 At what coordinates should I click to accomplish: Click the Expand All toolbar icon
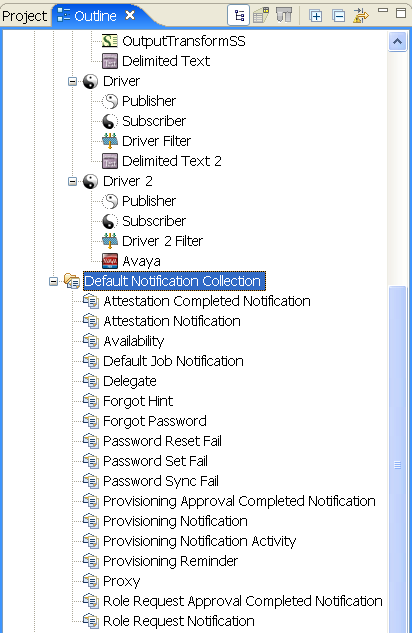316,16
